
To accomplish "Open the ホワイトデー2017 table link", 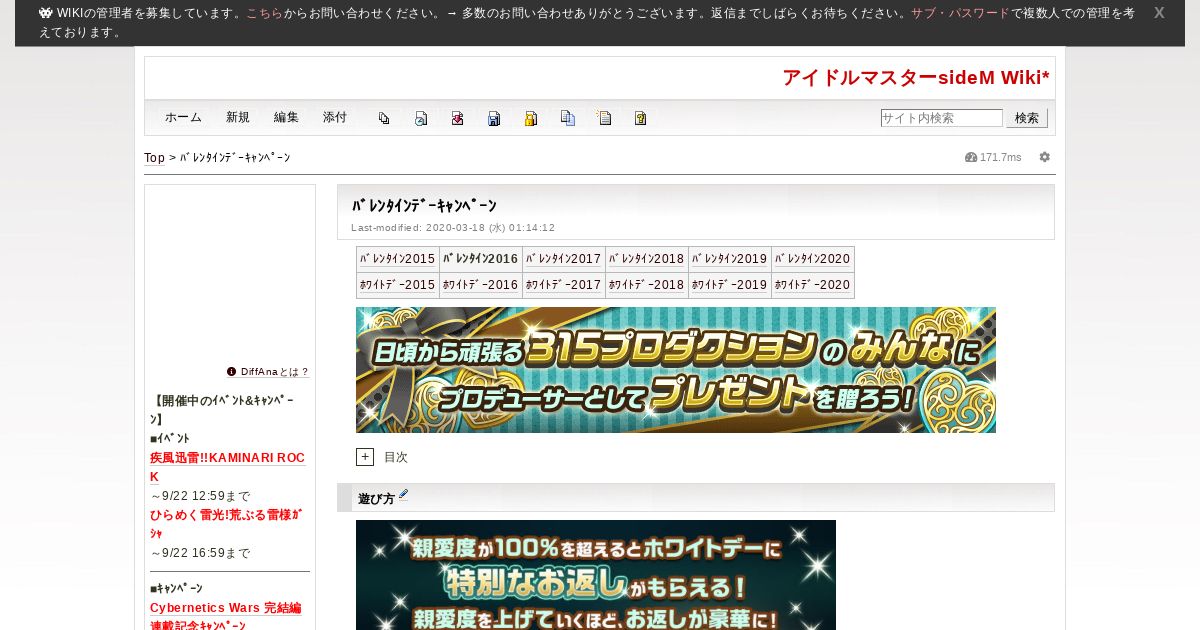I will (564, 285).
